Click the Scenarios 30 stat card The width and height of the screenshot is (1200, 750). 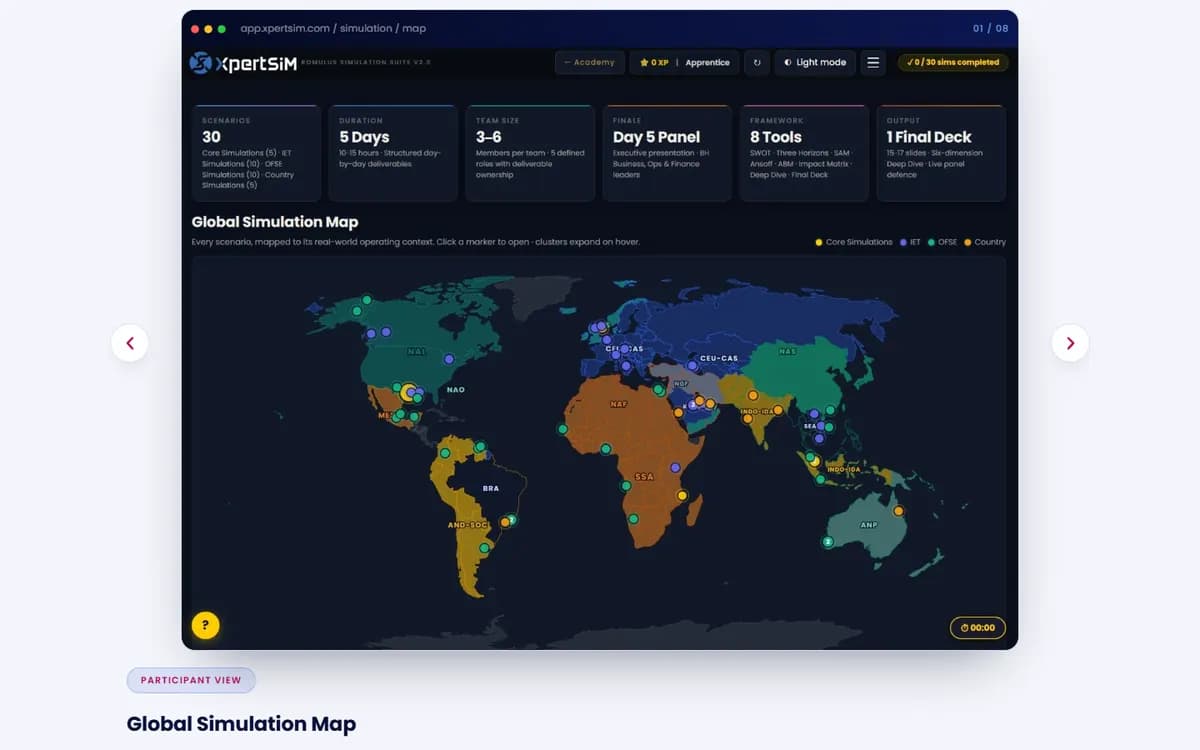pos(256,153)
